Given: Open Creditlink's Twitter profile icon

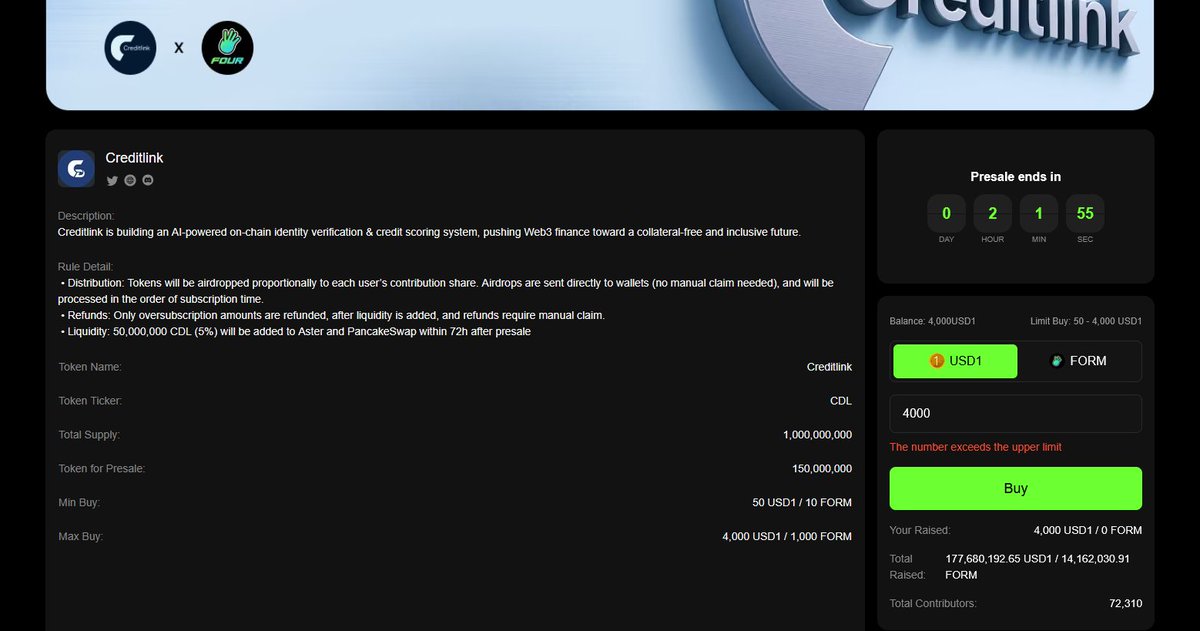Looking at the screenshot, I should 112,181.
